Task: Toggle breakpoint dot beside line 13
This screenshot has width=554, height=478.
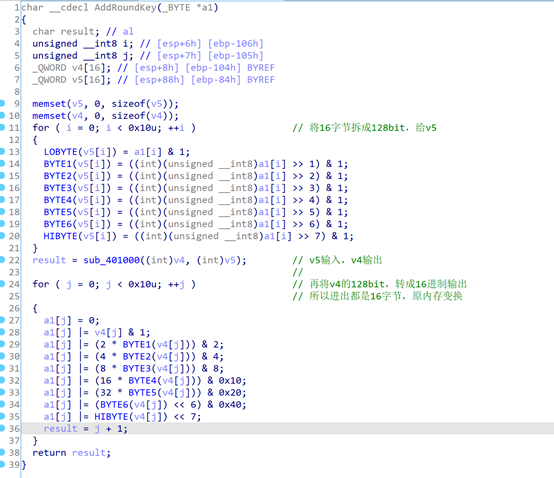Action: tap(2, 152)
